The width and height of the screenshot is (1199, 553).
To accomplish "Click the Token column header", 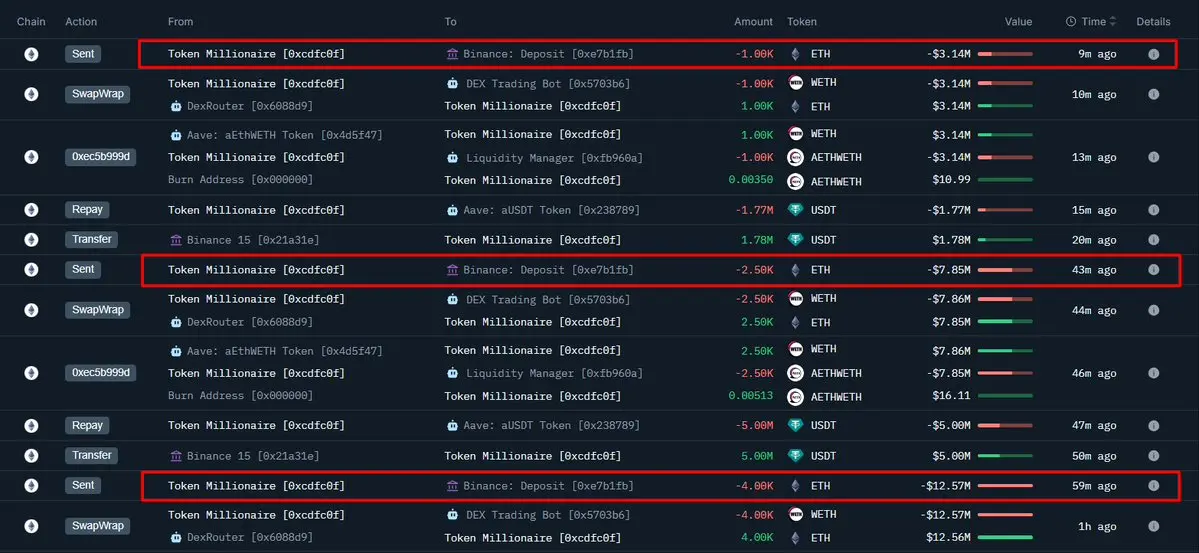I will [x=802, y=22].
